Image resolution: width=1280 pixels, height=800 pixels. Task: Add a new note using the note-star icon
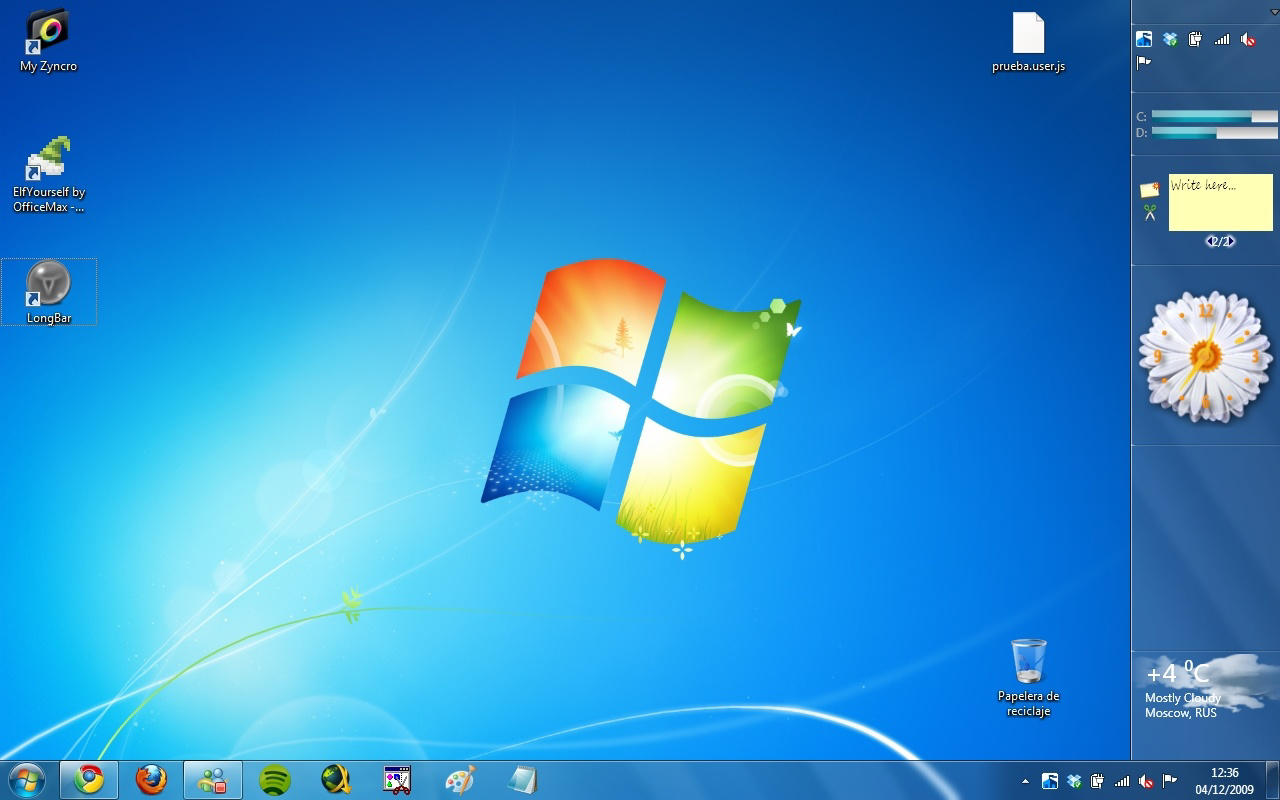(x=1150, y=190)
